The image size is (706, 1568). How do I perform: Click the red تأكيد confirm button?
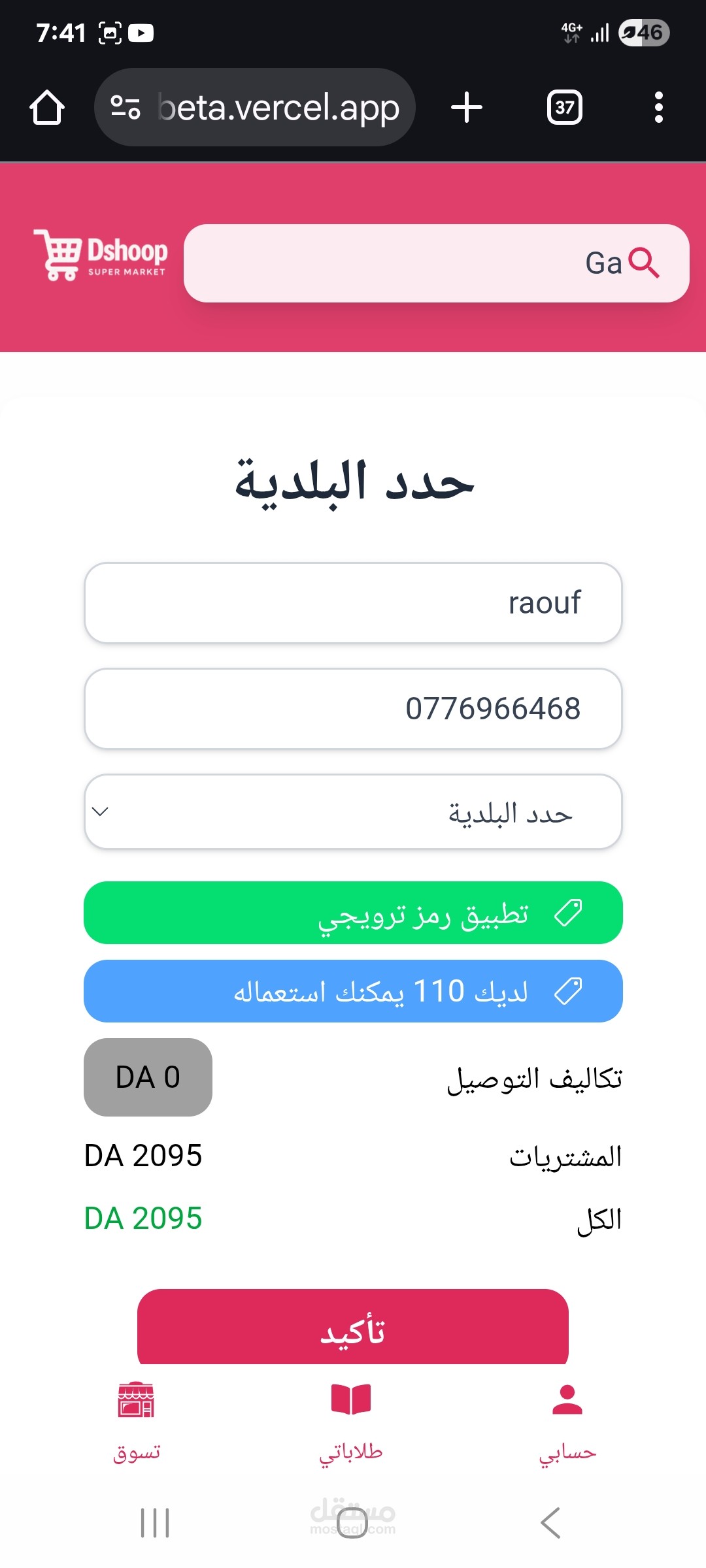coord(353,1326)
